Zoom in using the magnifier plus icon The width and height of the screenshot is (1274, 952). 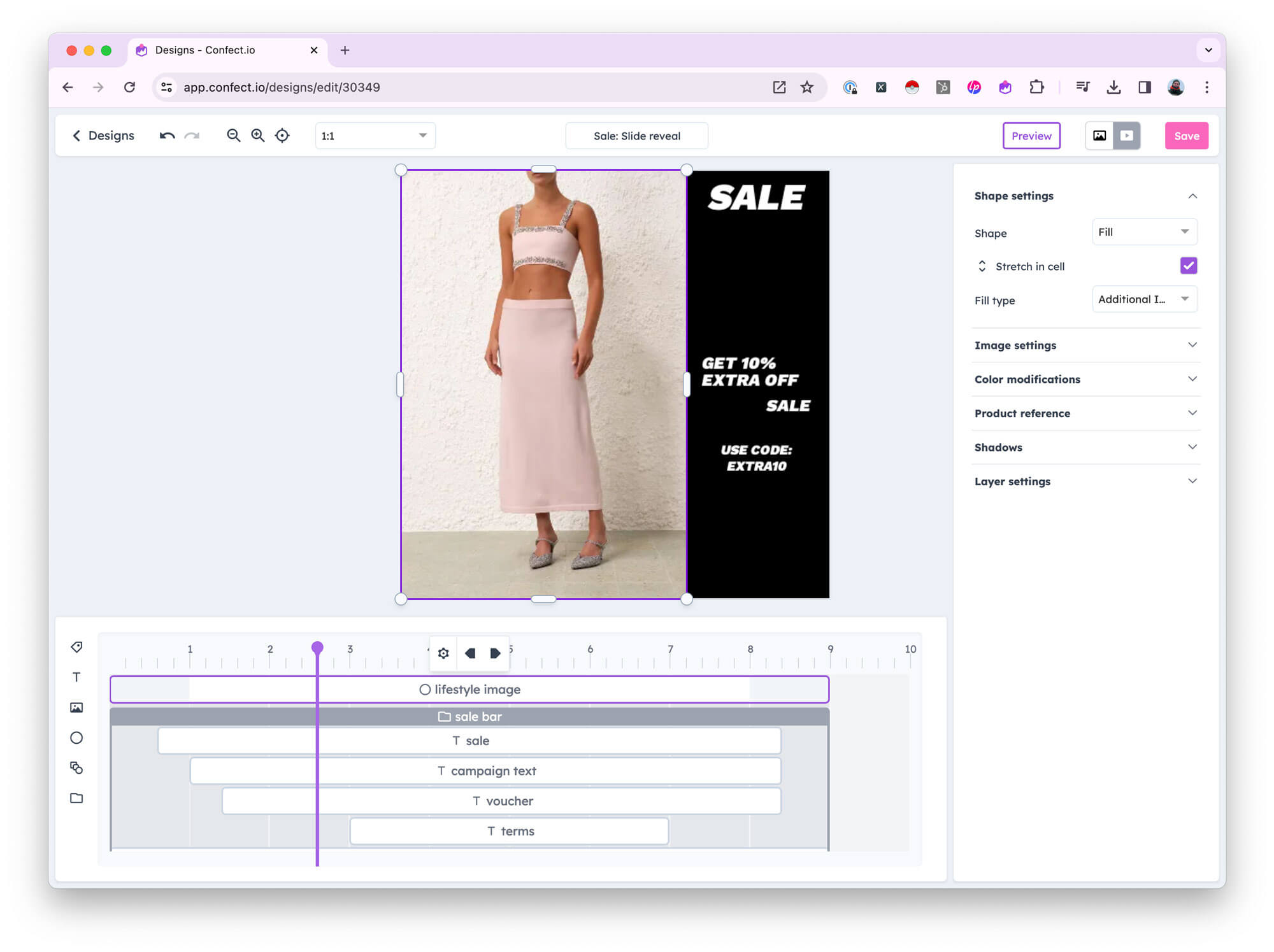[x=257, y=136]
